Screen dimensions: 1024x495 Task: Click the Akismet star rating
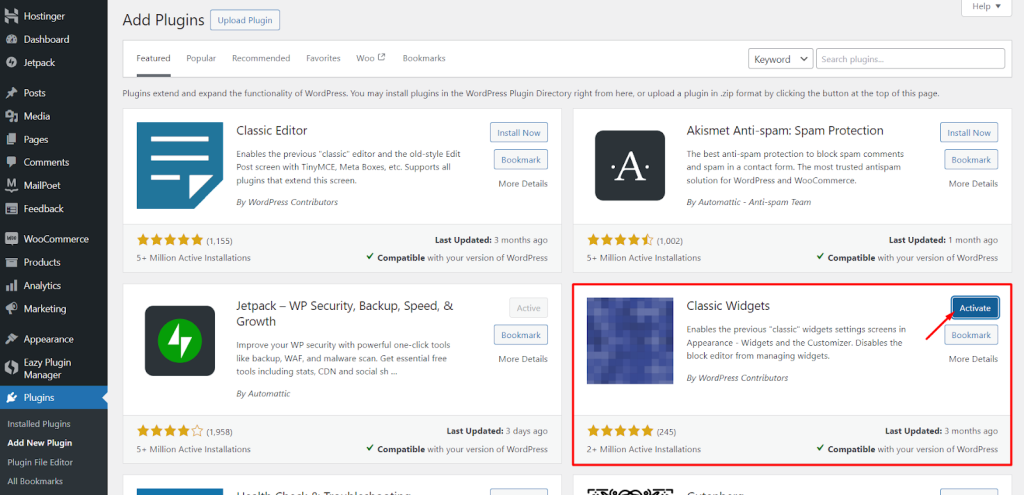click(620, 240)
